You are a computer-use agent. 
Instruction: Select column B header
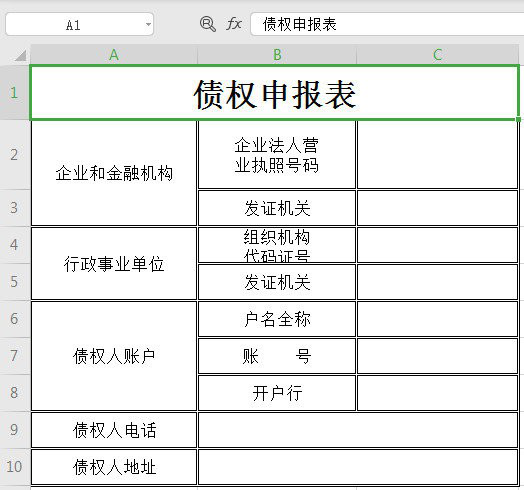(x=277, y=54)
